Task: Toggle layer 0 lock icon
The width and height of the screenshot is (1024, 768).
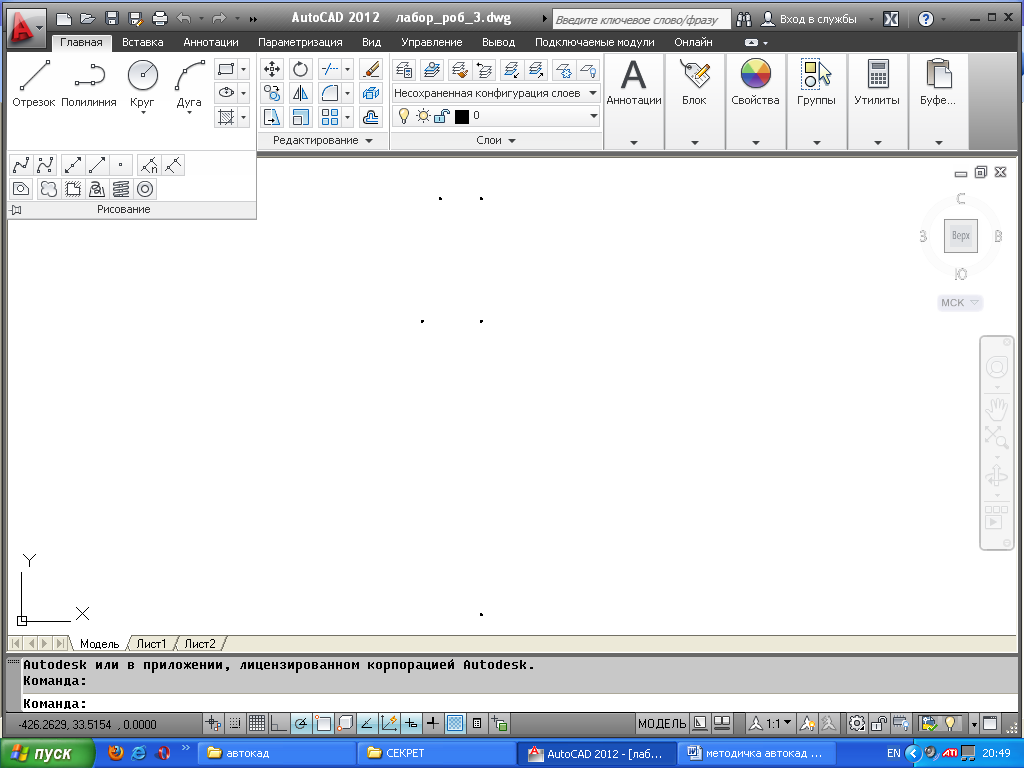Action: (442, 116)
